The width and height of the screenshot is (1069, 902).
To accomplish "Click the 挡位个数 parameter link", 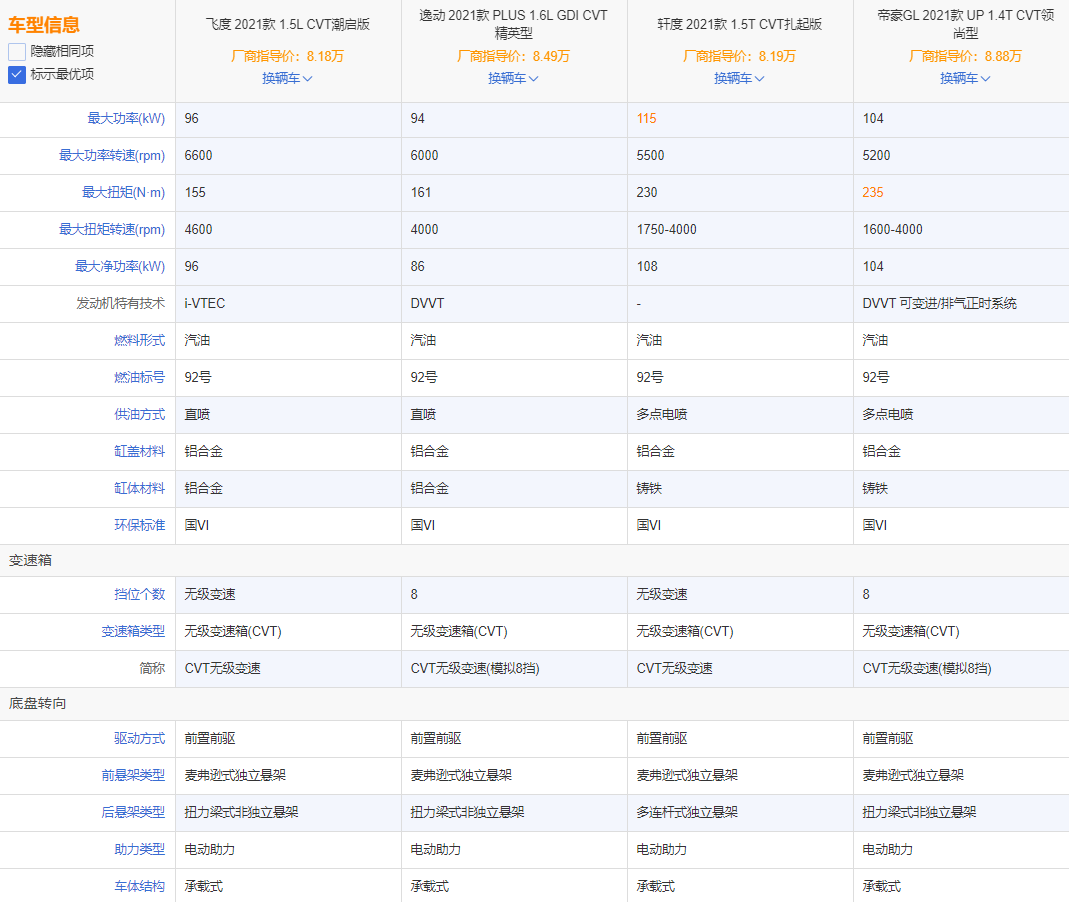I will pos(139,595).
